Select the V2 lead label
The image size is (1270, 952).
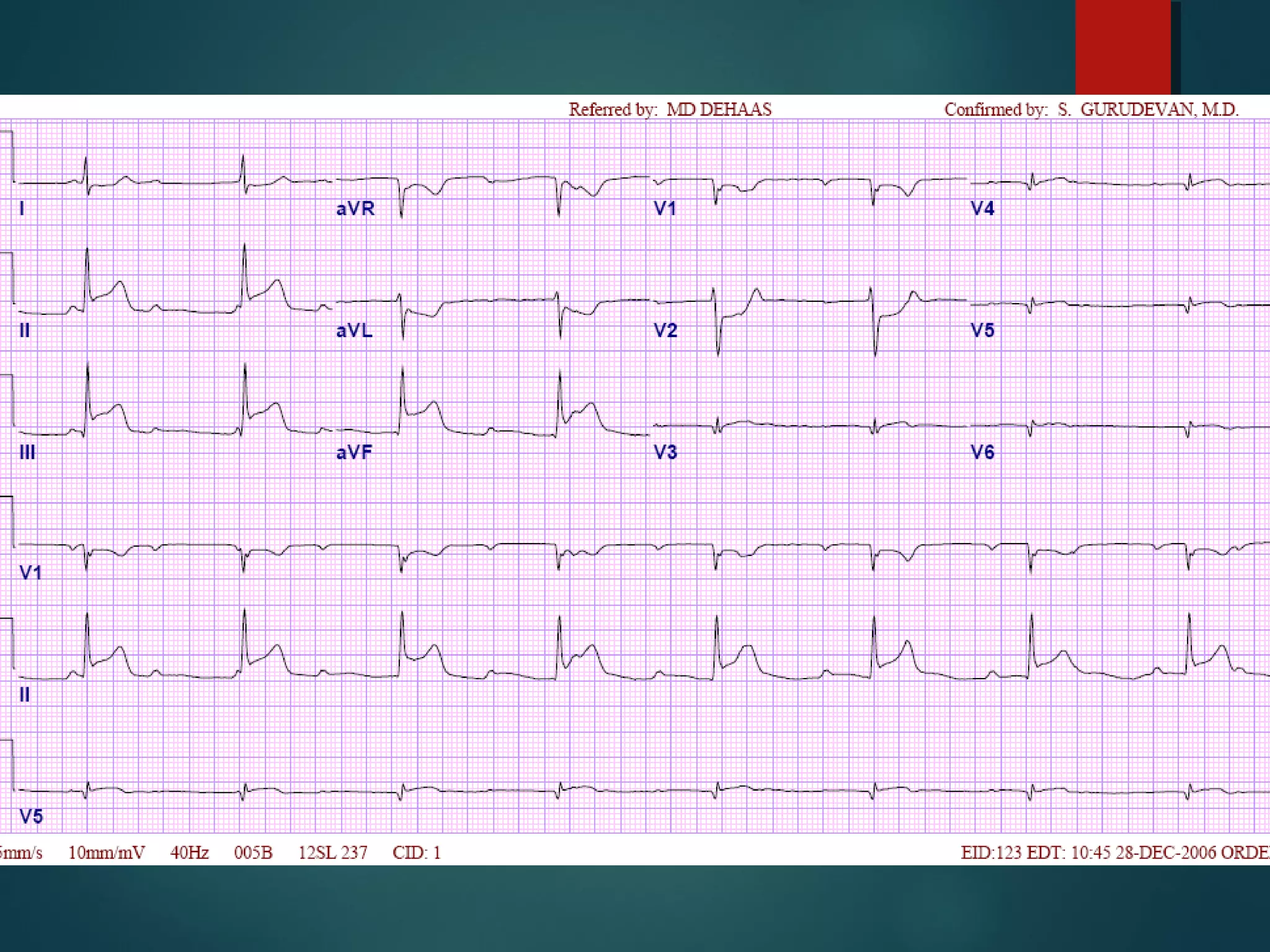click(x=665, y=330)
